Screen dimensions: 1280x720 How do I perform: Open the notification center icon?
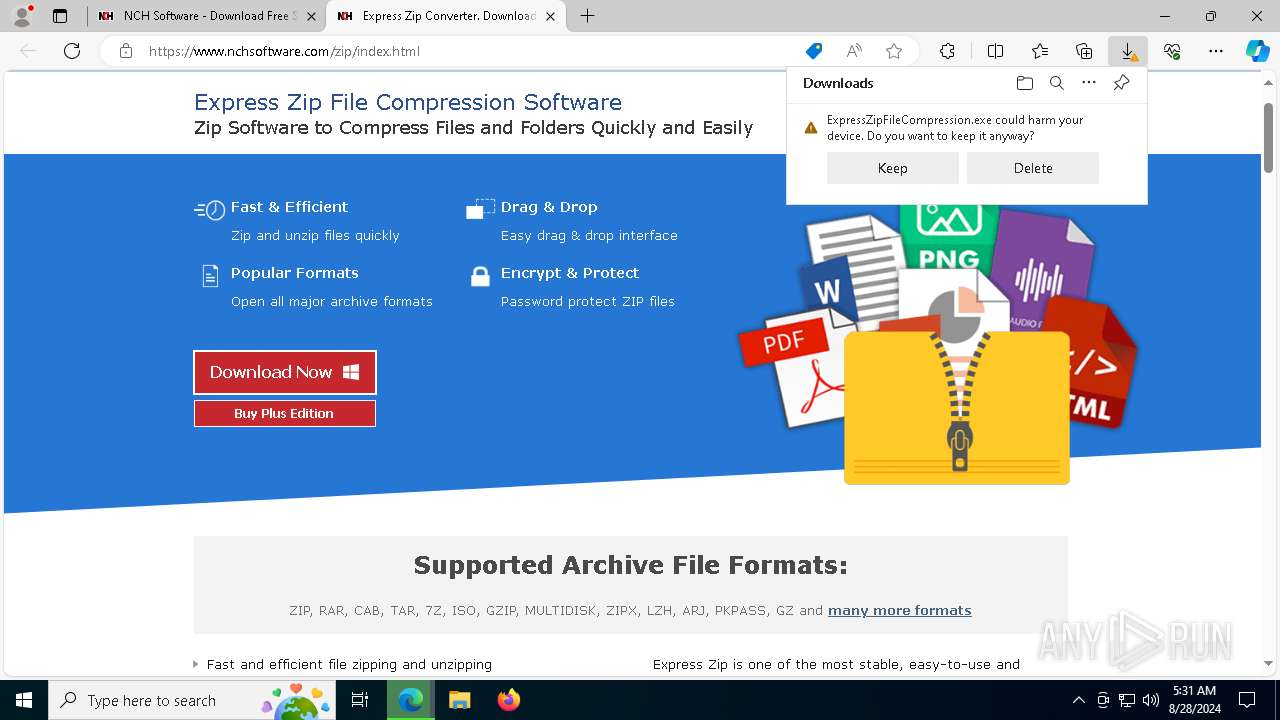(x=1247, y=700)
